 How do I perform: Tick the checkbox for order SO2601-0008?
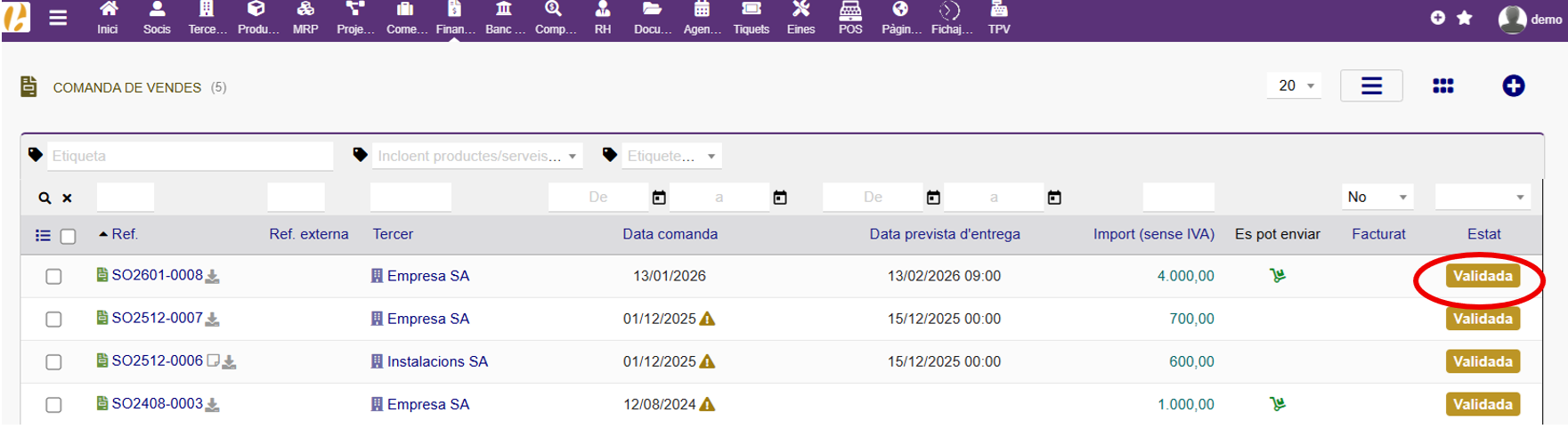(53, 277)
